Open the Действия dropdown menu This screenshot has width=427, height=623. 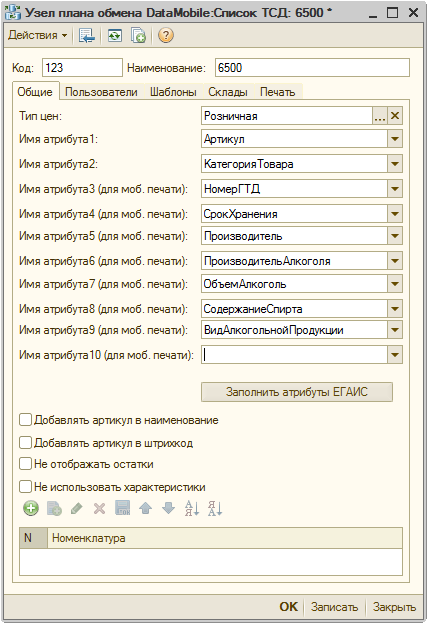[38, 35]
